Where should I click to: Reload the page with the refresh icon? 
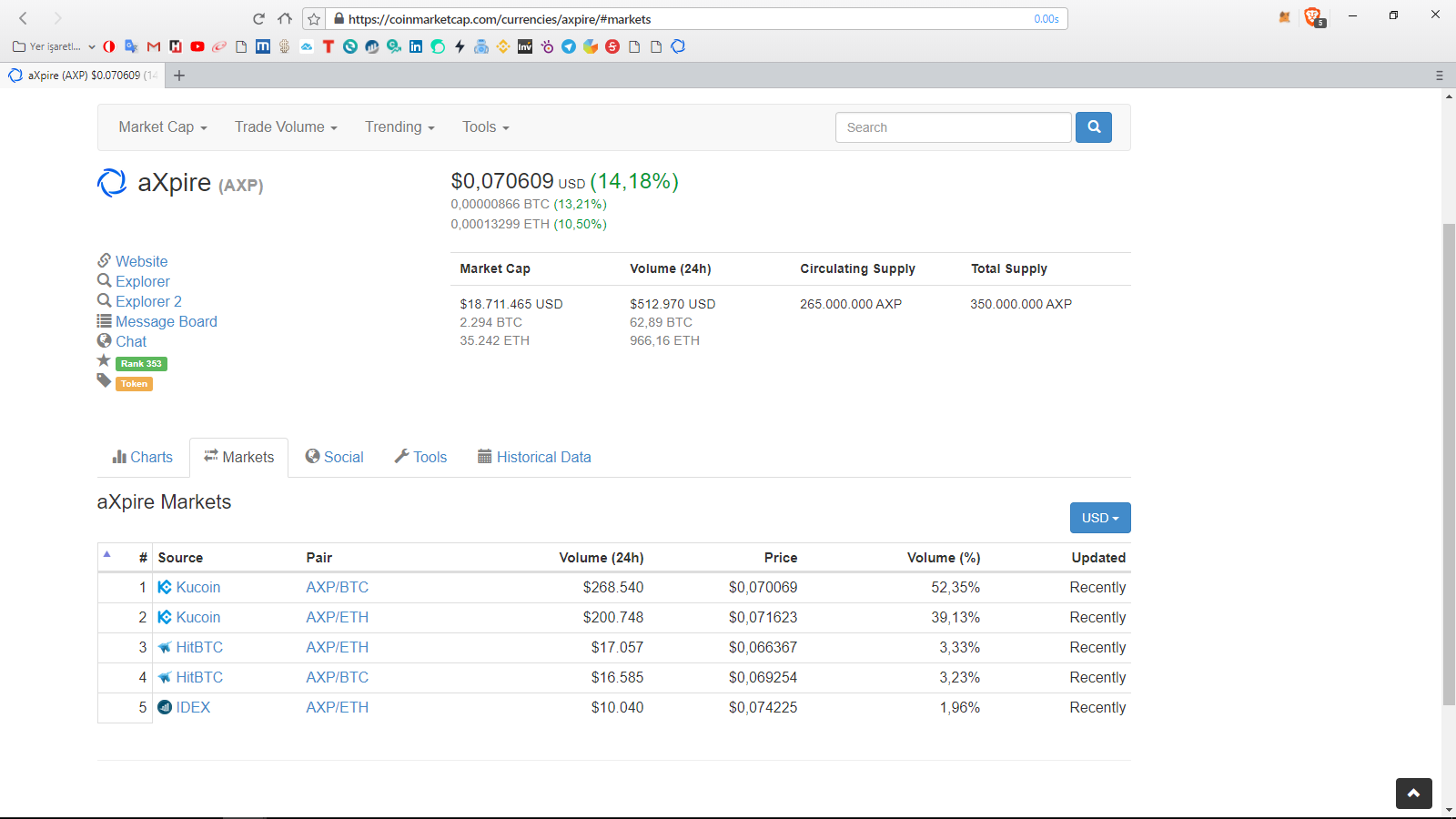[259, 18]
